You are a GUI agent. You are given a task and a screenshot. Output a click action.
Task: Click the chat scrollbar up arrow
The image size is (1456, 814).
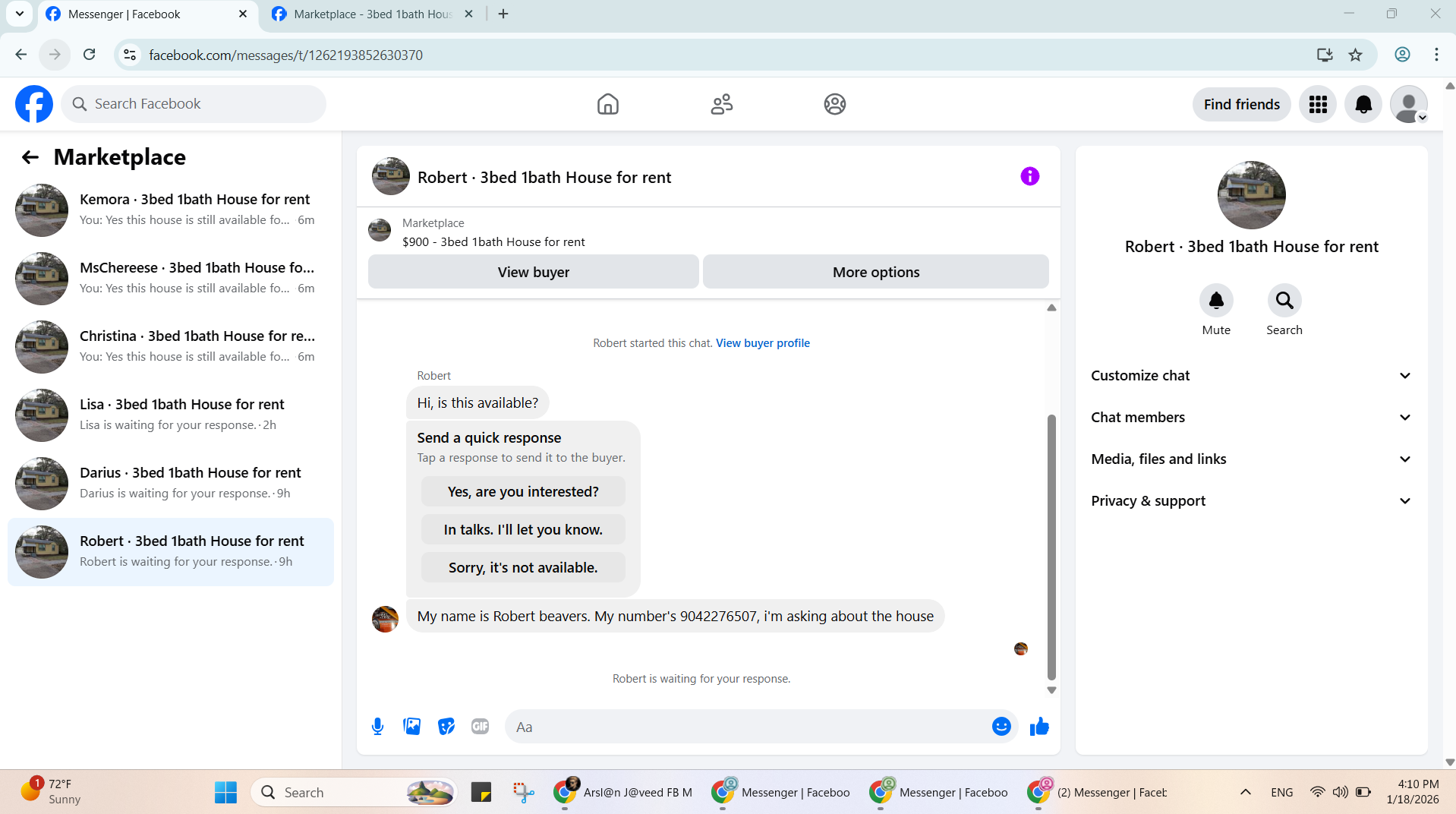pyautogui.click(x=1051, y=308)
